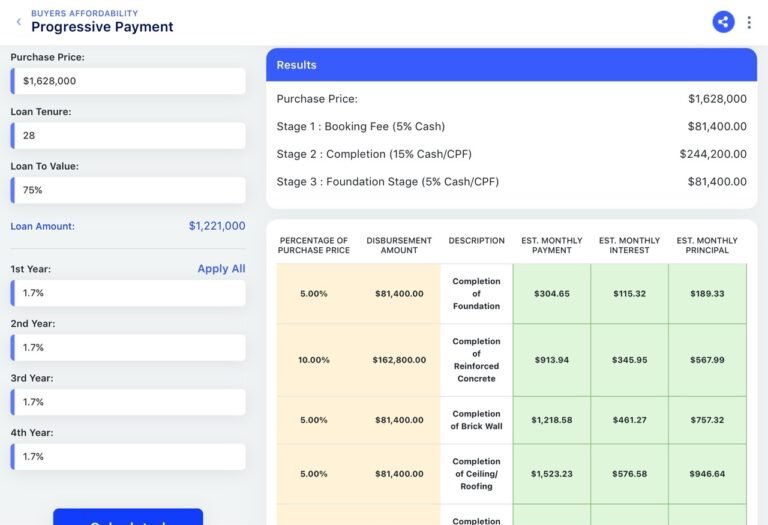Click the $461.27 monthly interest cell
Screen dimensions: 768x525
coord(629,420)
